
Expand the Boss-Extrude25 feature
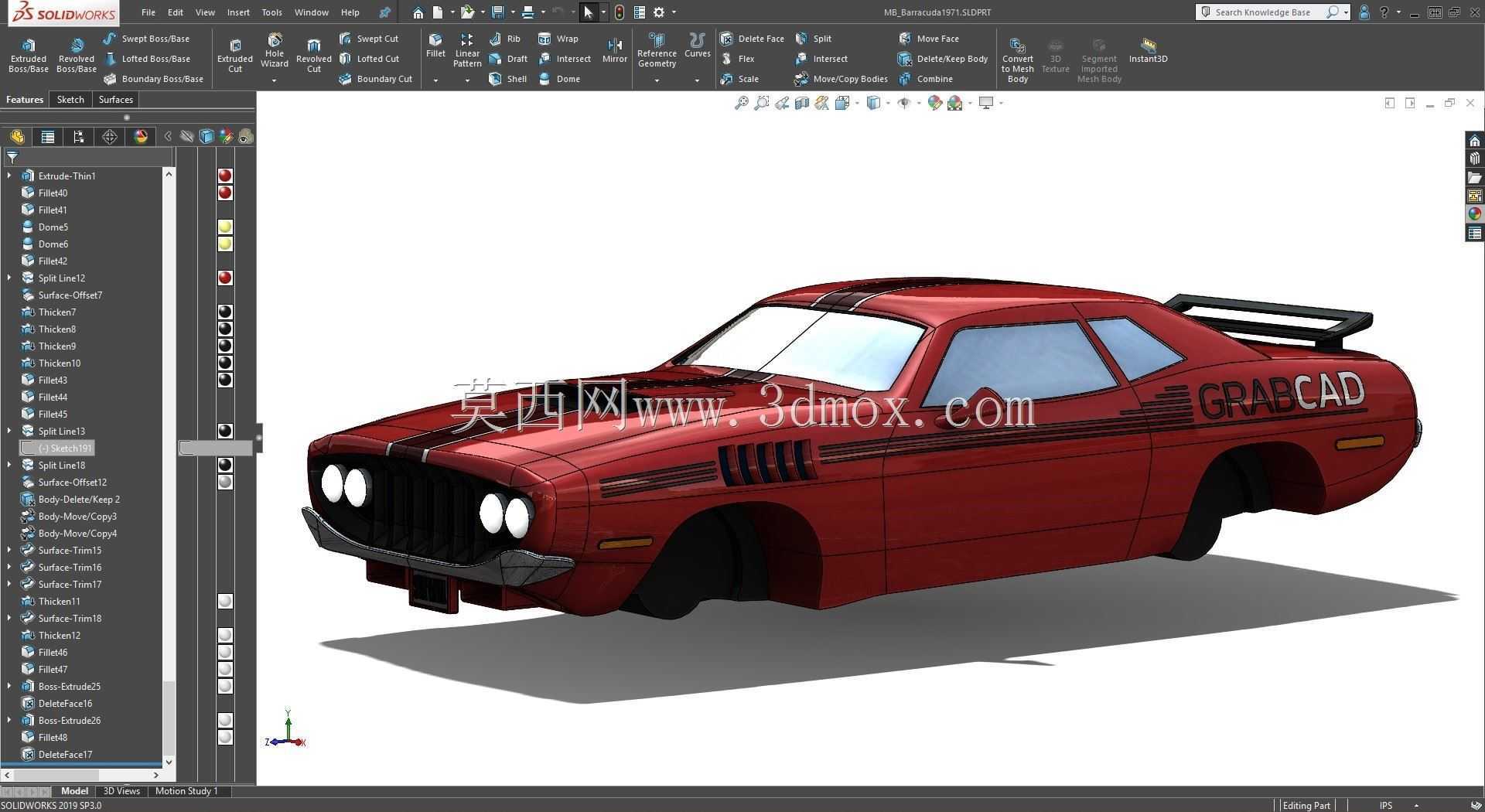coord(9,686)
